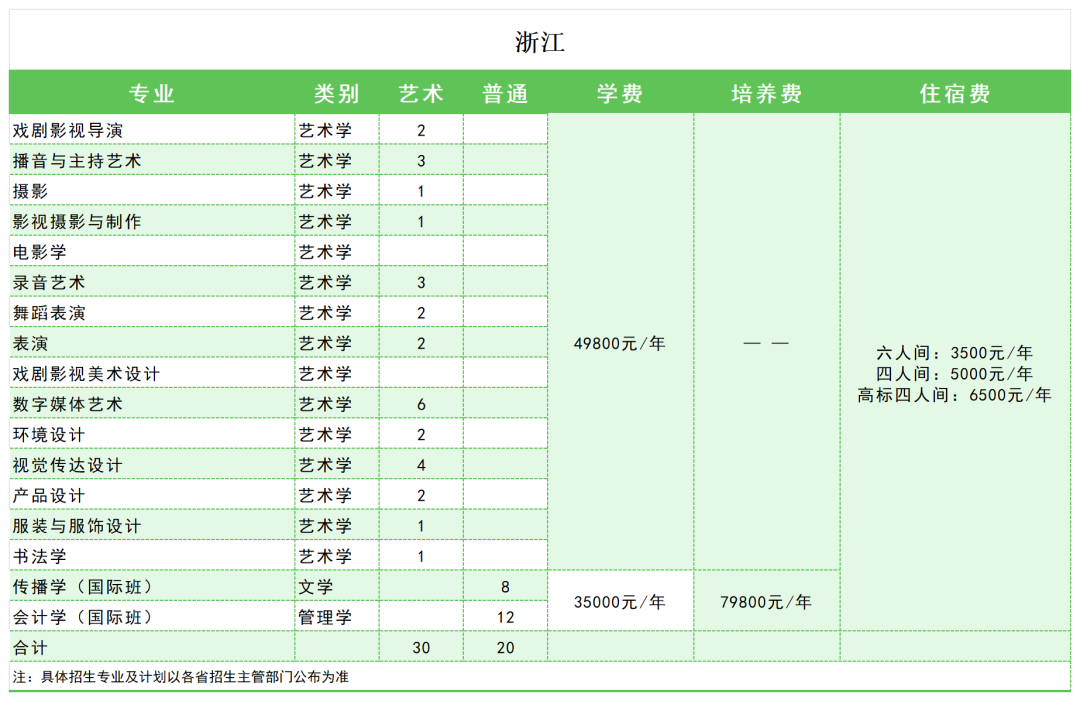Click the art total 30
1080x701 pixels.
(x=421, y=647)
